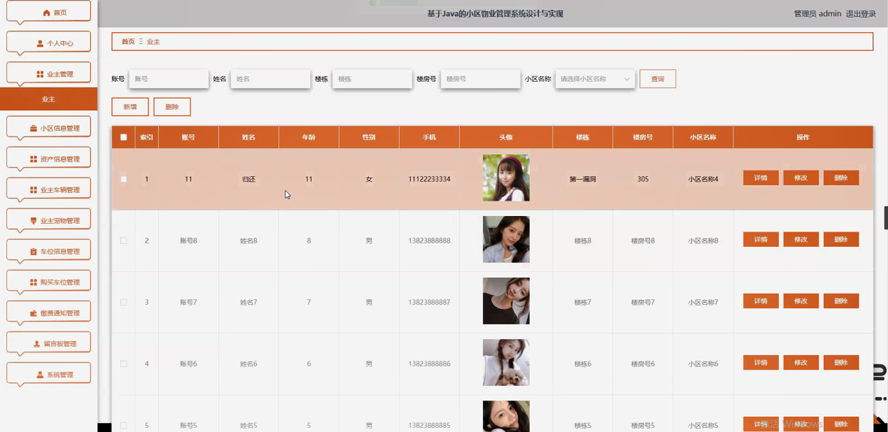Screen dimensions: 888x432
Task: Check the checkbox for row 账号7
Action: (x=123, y=302)
